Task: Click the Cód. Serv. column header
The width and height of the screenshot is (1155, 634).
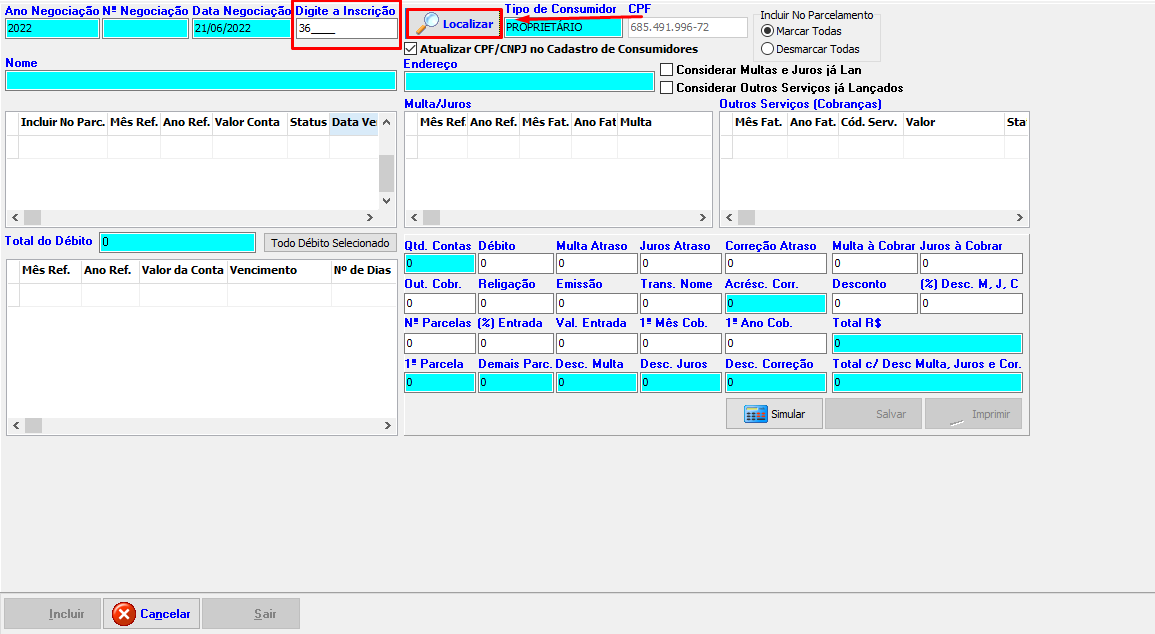Action: pyautogui.click(x=869, y=122)
